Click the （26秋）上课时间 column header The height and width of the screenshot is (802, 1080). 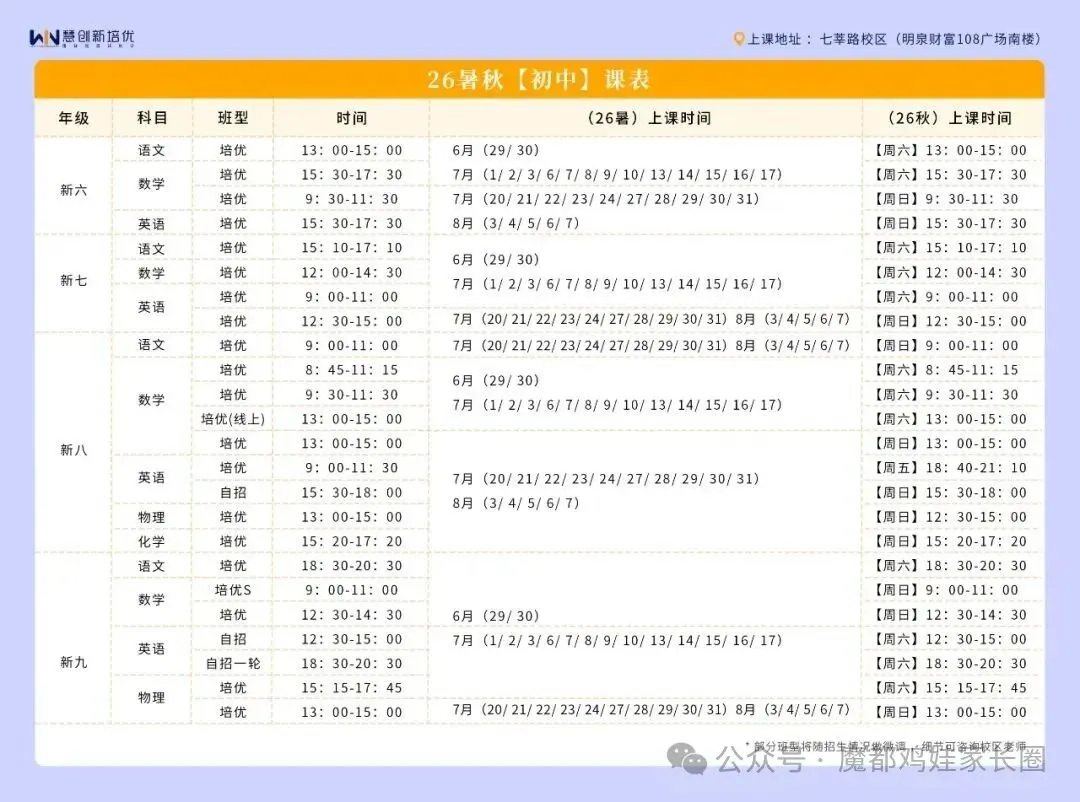pos(953,118)
